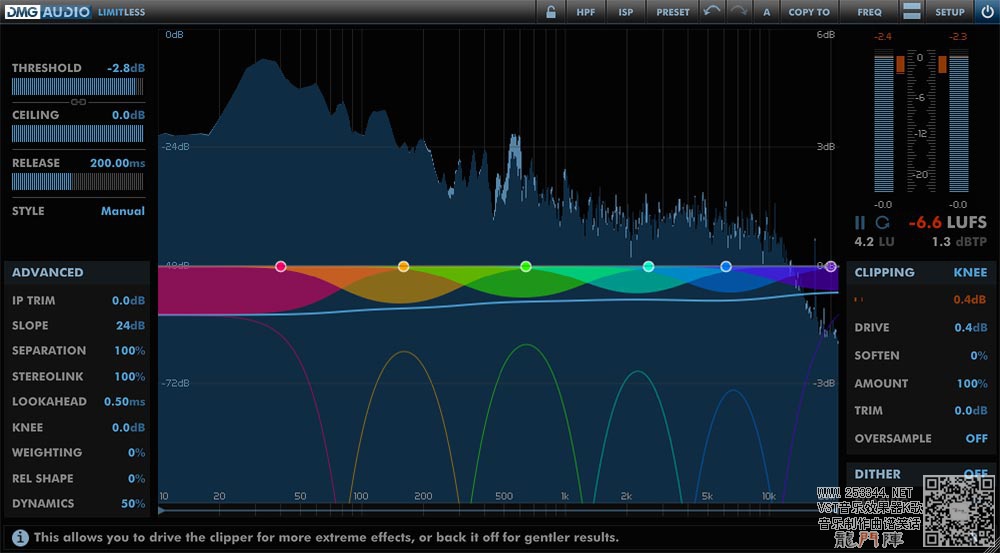Click the threshold-ceiling link chain icon
This screenshot has width=1000, height=553.
click(78, 102)
